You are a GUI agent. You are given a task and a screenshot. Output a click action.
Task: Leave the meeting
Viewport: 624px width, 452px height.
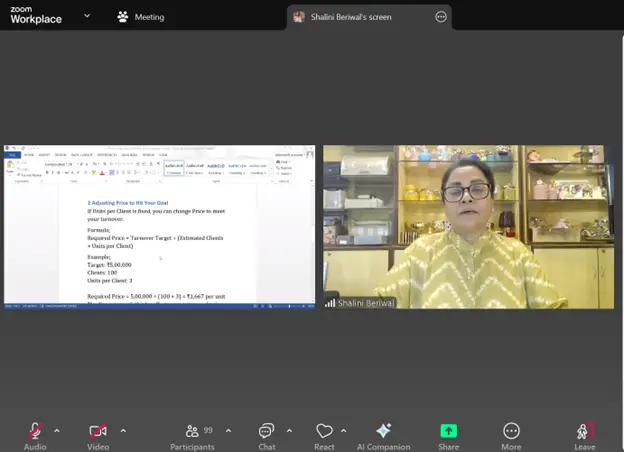click(584, 431)
